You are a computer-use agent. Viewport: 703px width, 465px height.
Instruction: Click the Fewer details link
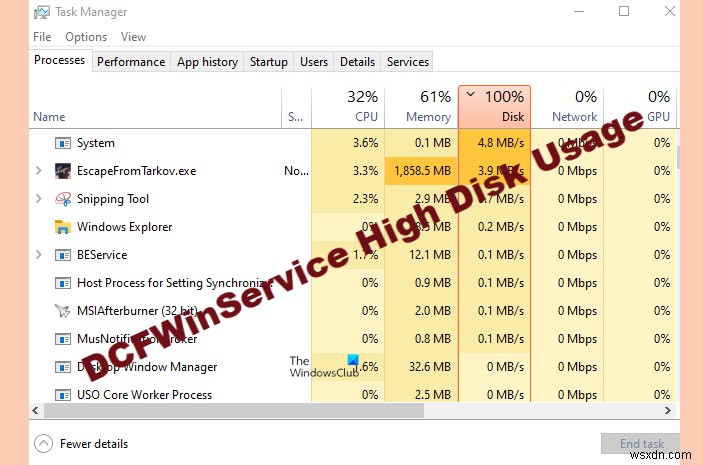pos(94,444)
